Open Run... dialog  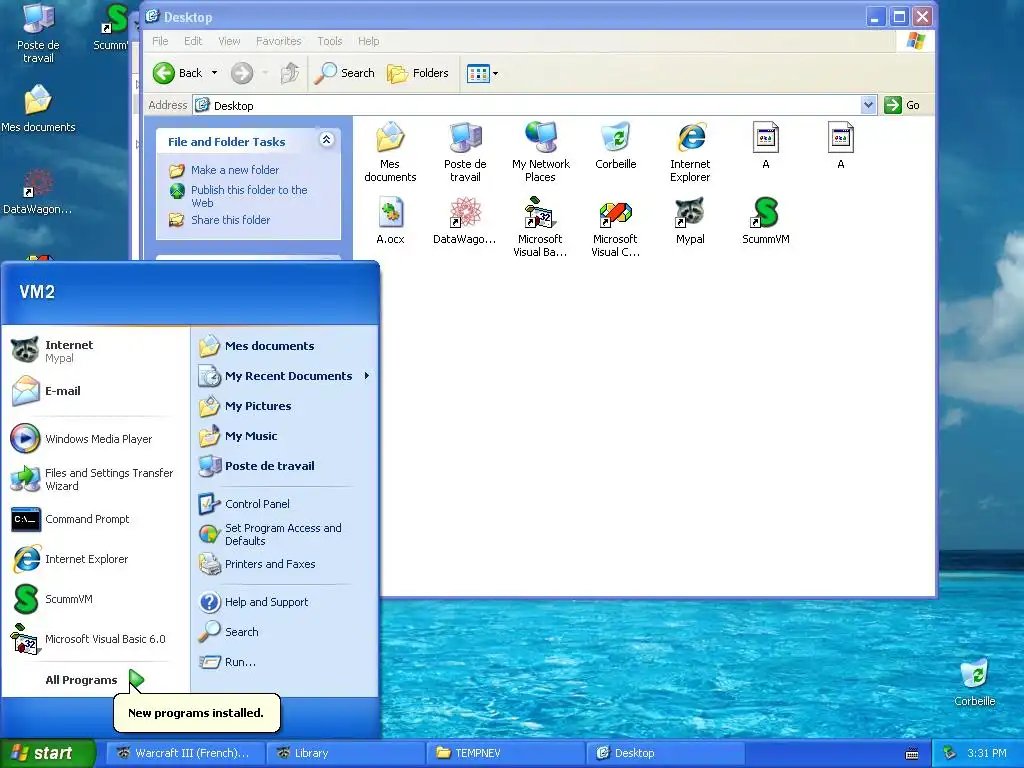pos(285,662)
